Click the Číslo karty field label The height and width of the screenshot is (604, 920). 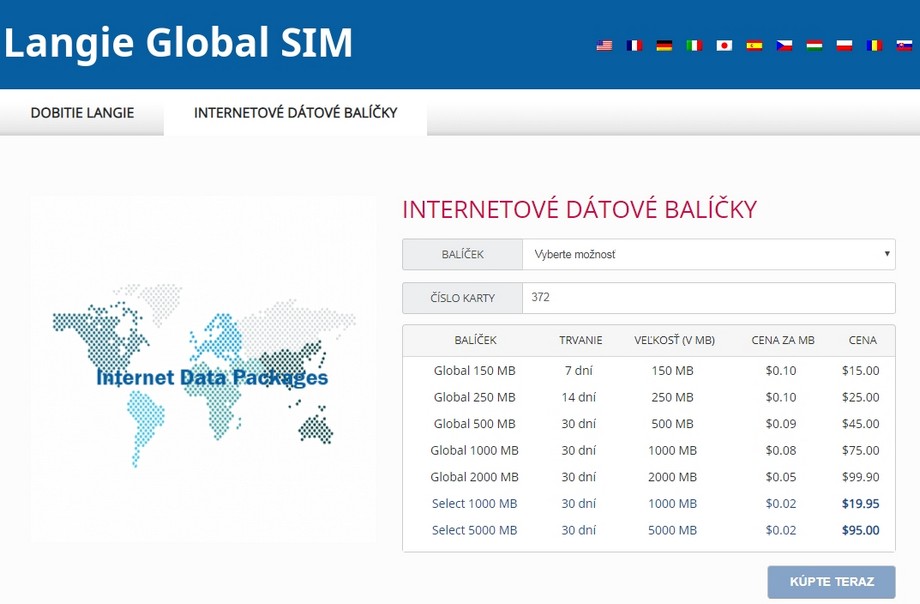462,298
